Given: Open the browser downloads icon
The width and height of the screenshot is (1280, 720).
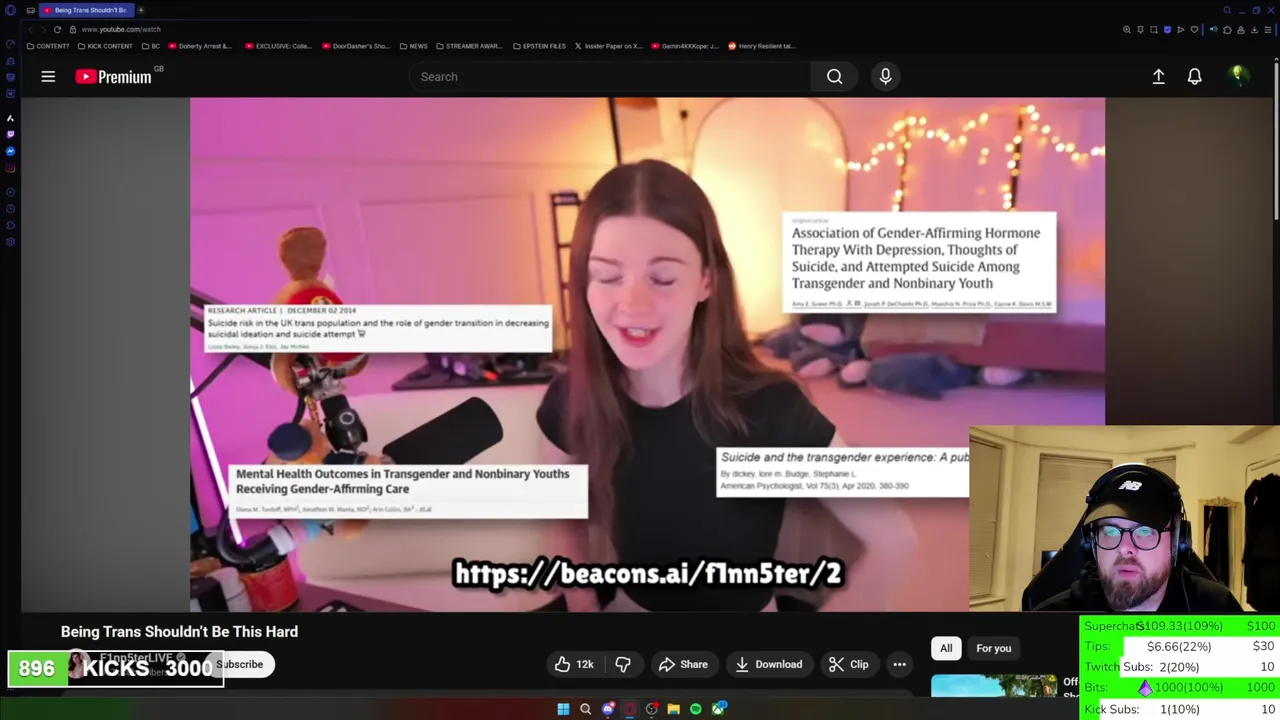Looking at the screenshot, I should point(1254,30).
